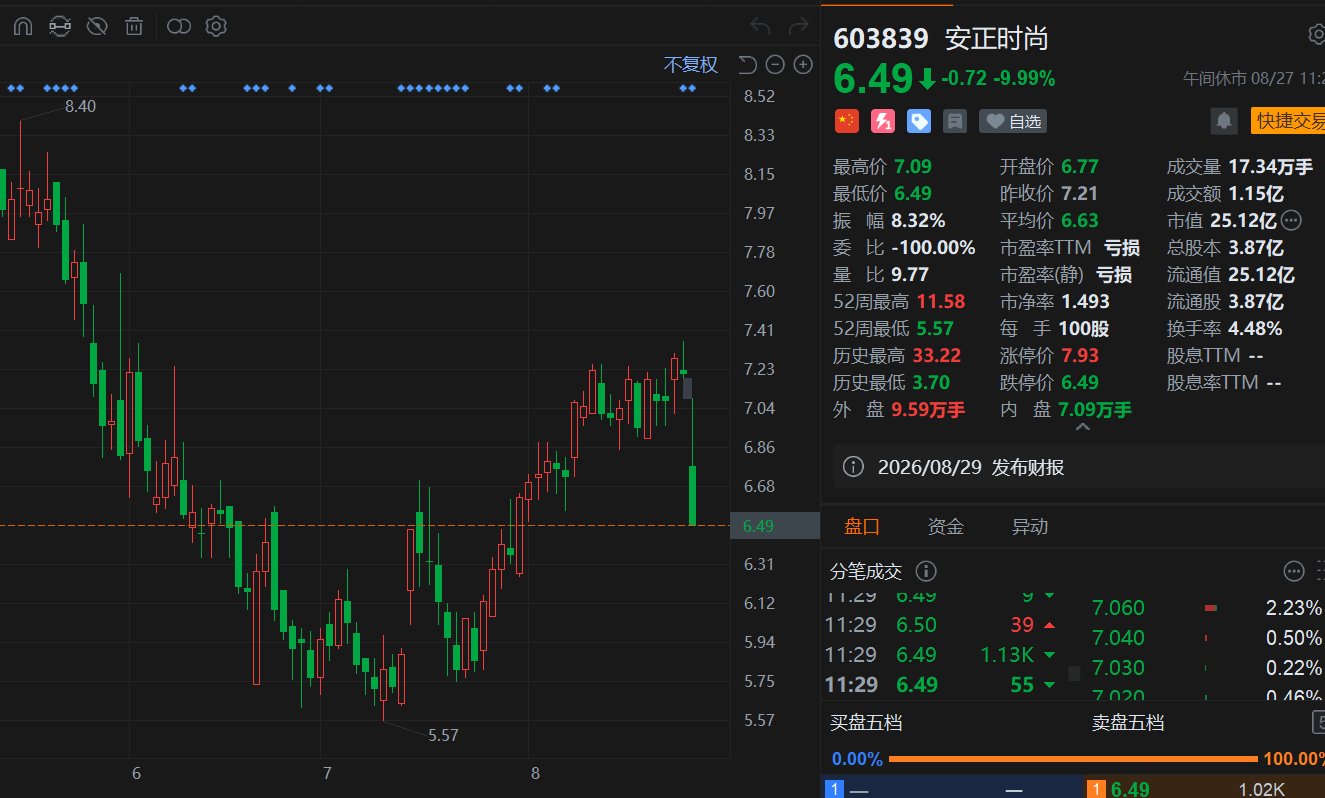Click the 外盘 9.59万手 value

click(928, 409)
